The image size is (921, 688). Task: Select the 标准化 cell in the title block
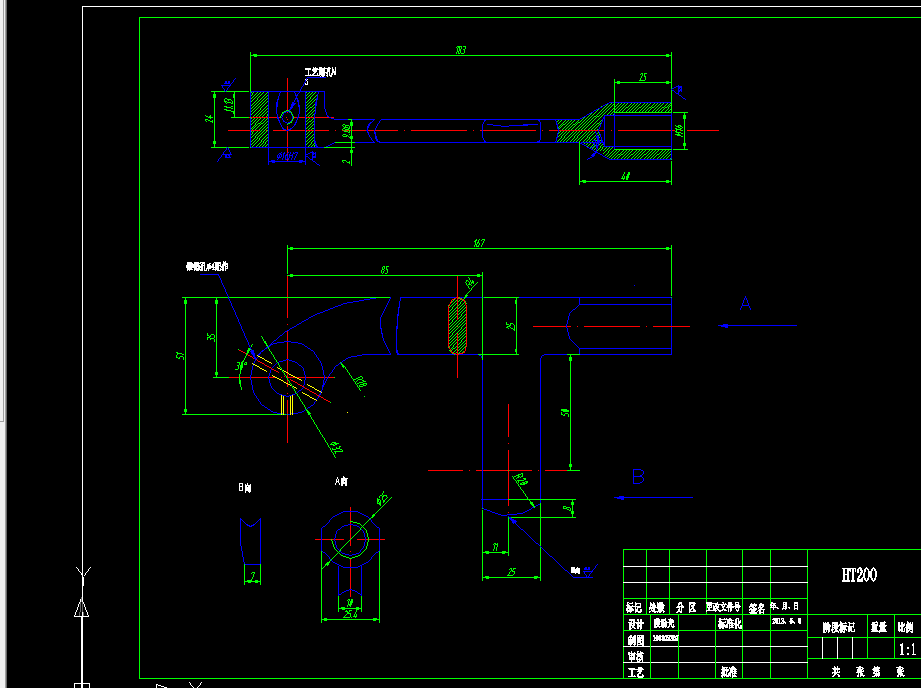[x=729, y=624]
